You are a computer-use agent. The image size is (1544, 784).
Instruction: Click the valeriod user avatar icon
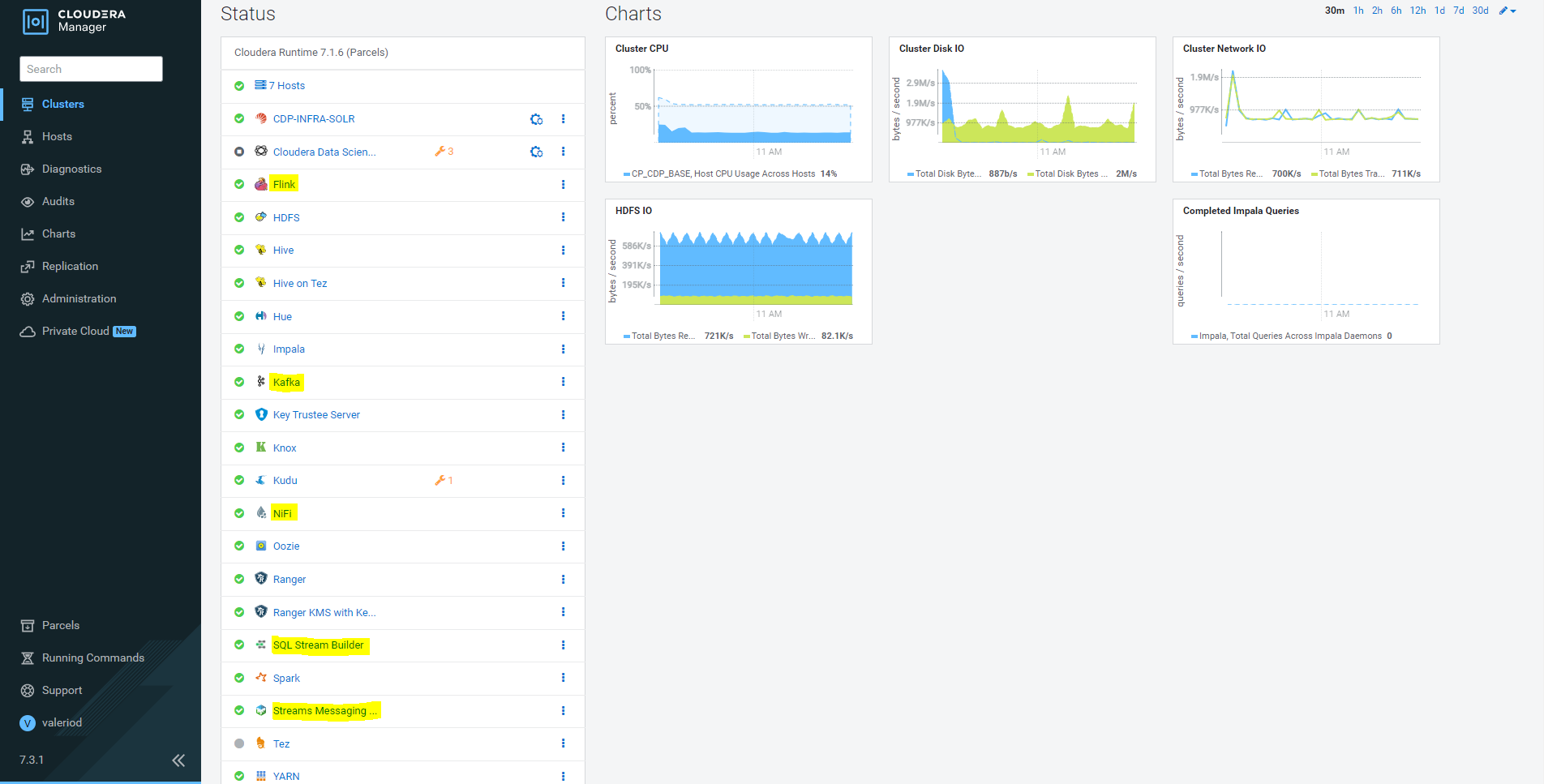28,723
